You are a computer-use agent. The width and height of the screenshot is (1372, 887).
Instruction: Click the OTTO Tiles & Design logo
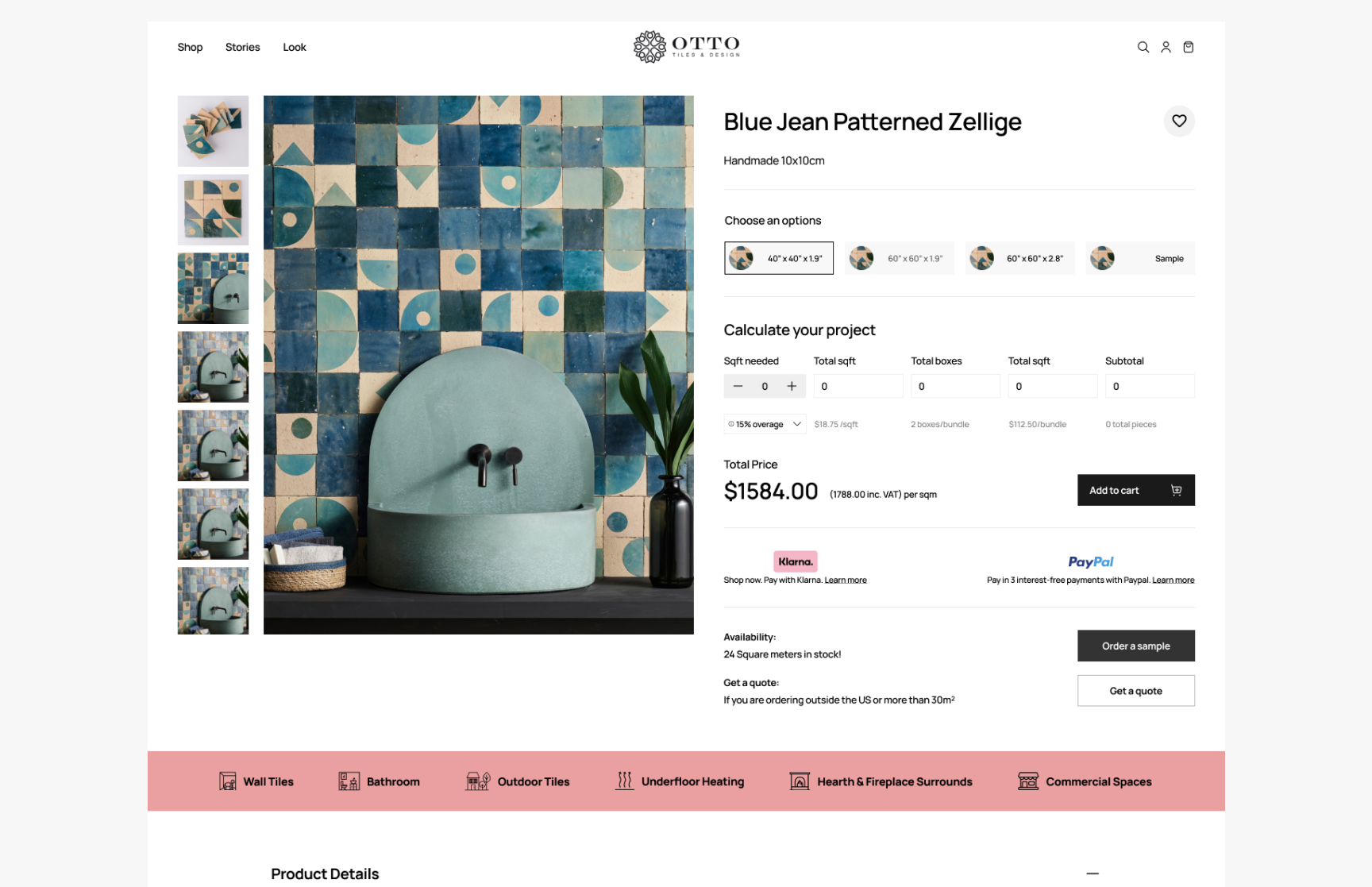tap(686, 47)
